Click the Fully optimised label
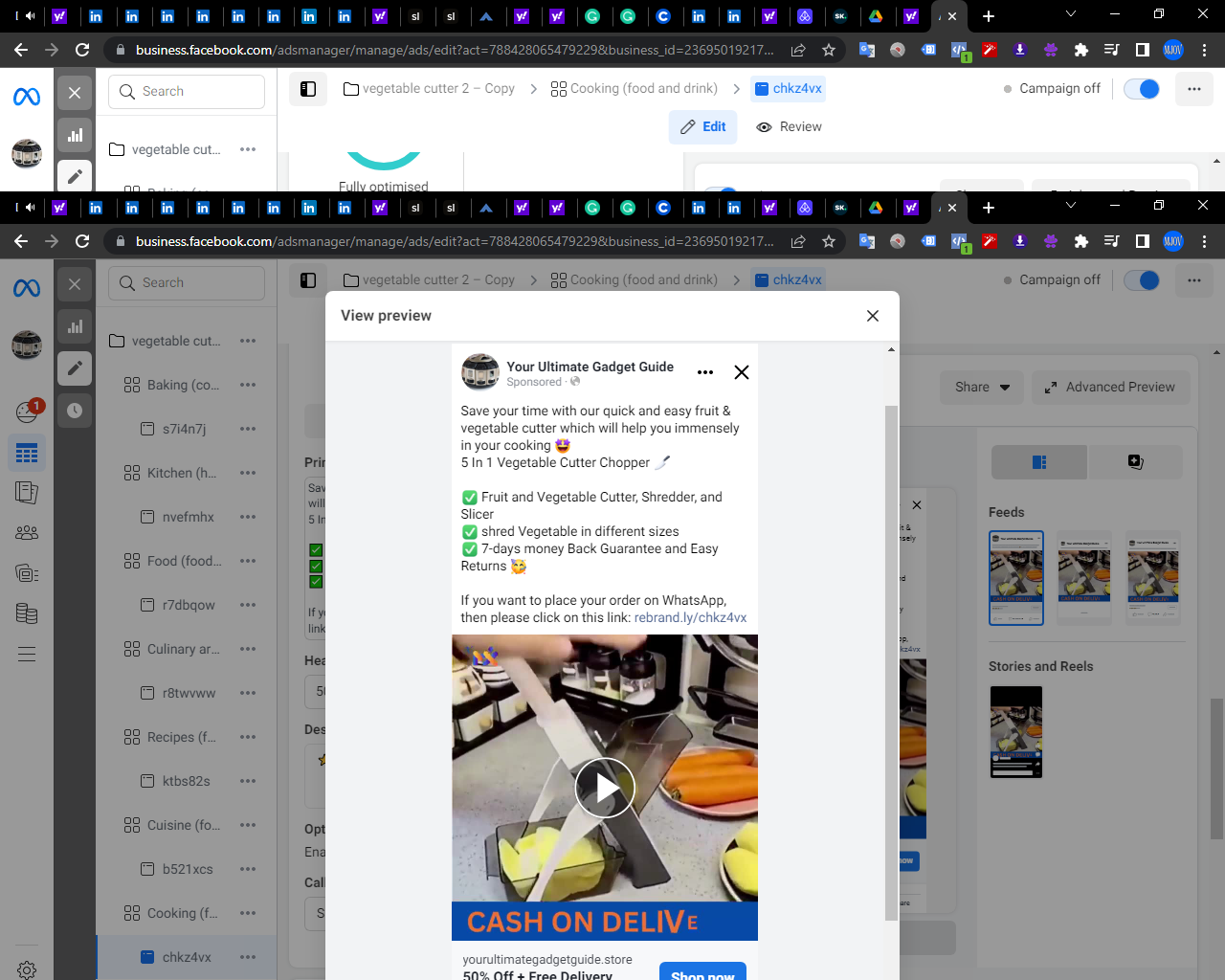The height and width of the screenshot is (980, 1225). (x=384, y=186)
